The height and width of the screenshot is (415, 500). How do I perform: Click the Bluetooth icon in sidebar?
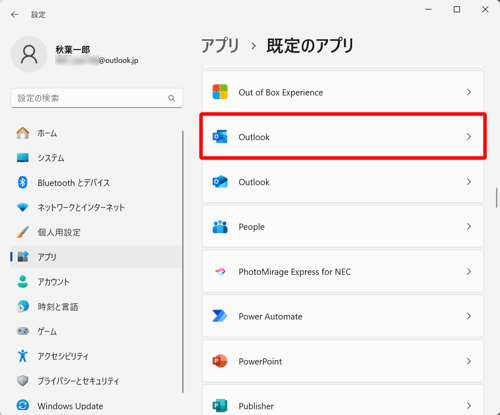pos(23,182)
